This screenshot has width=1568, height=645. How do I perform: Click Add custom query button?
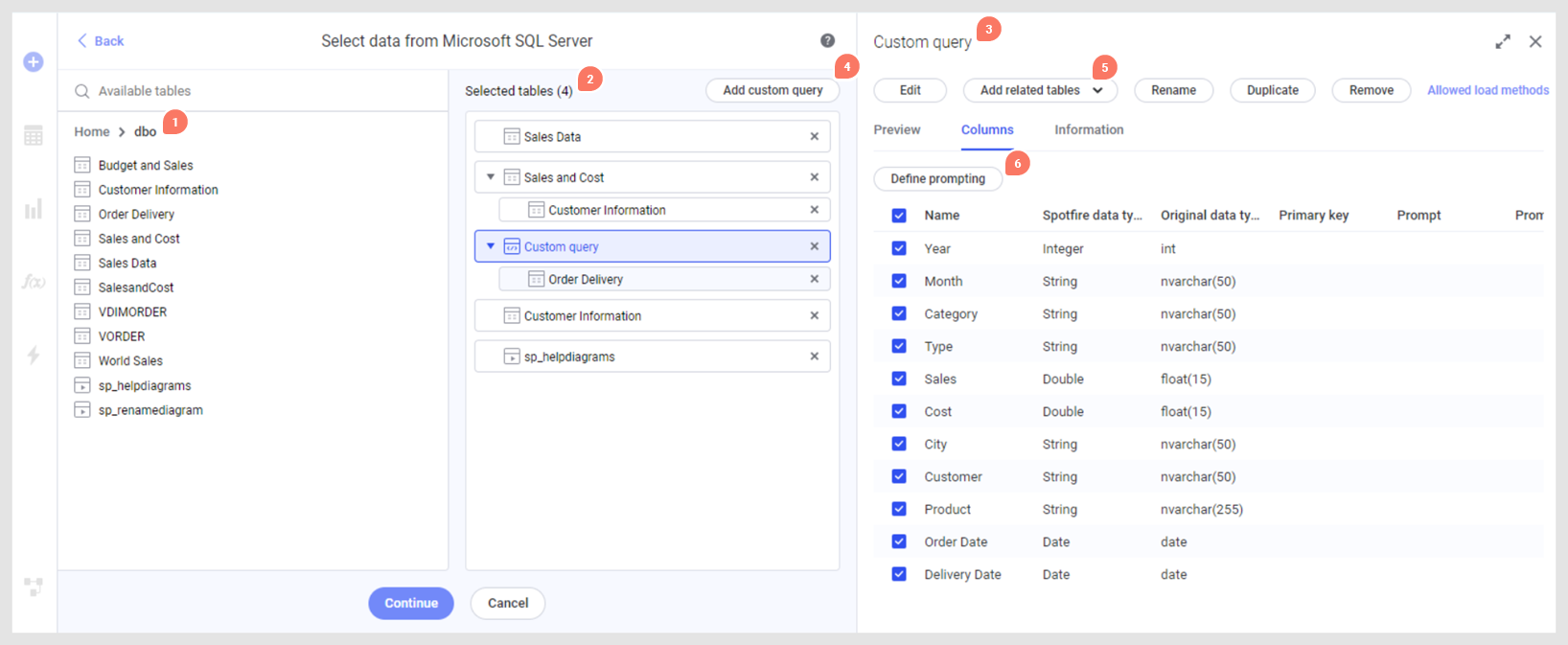pos(772,90)
